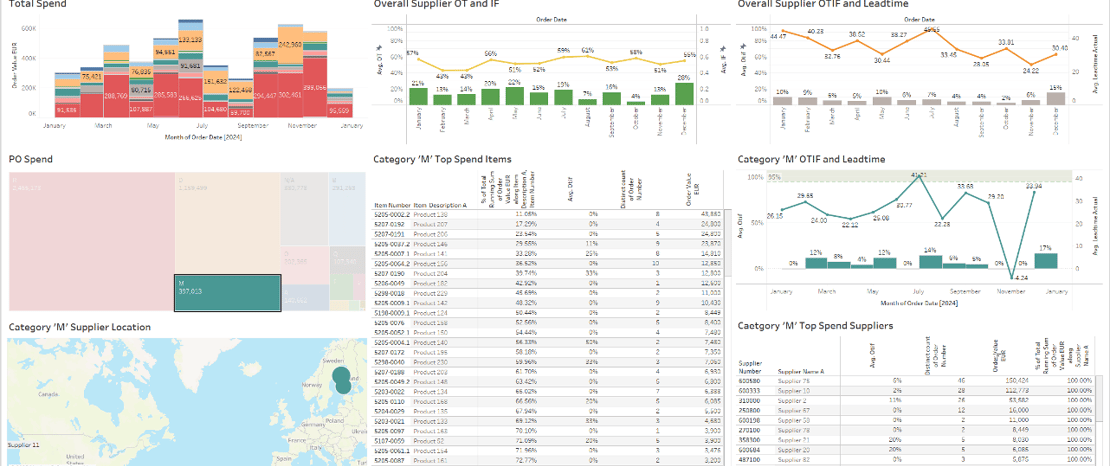Click item number 5203-0022
1110x466 pixels.
pyautogui.click(x=388, y=391)
